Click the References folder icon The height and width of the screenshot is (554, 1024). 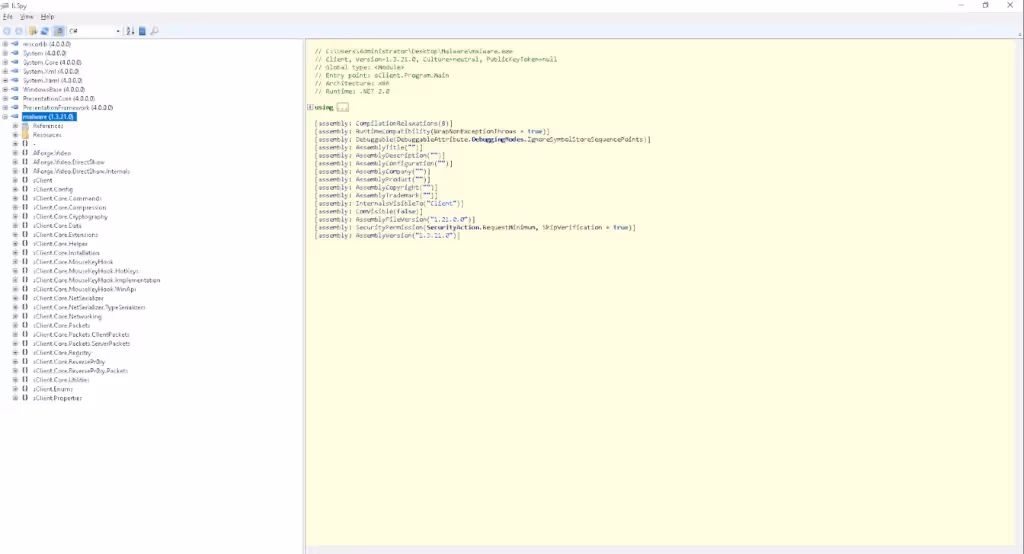(25, 125)
